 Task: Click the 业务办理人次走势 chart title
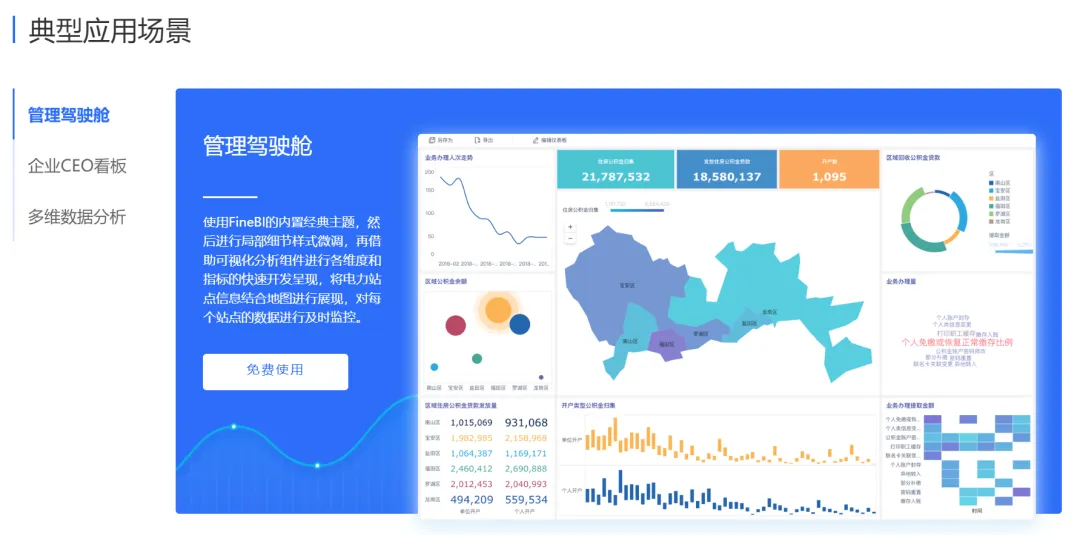coord(449,157)
